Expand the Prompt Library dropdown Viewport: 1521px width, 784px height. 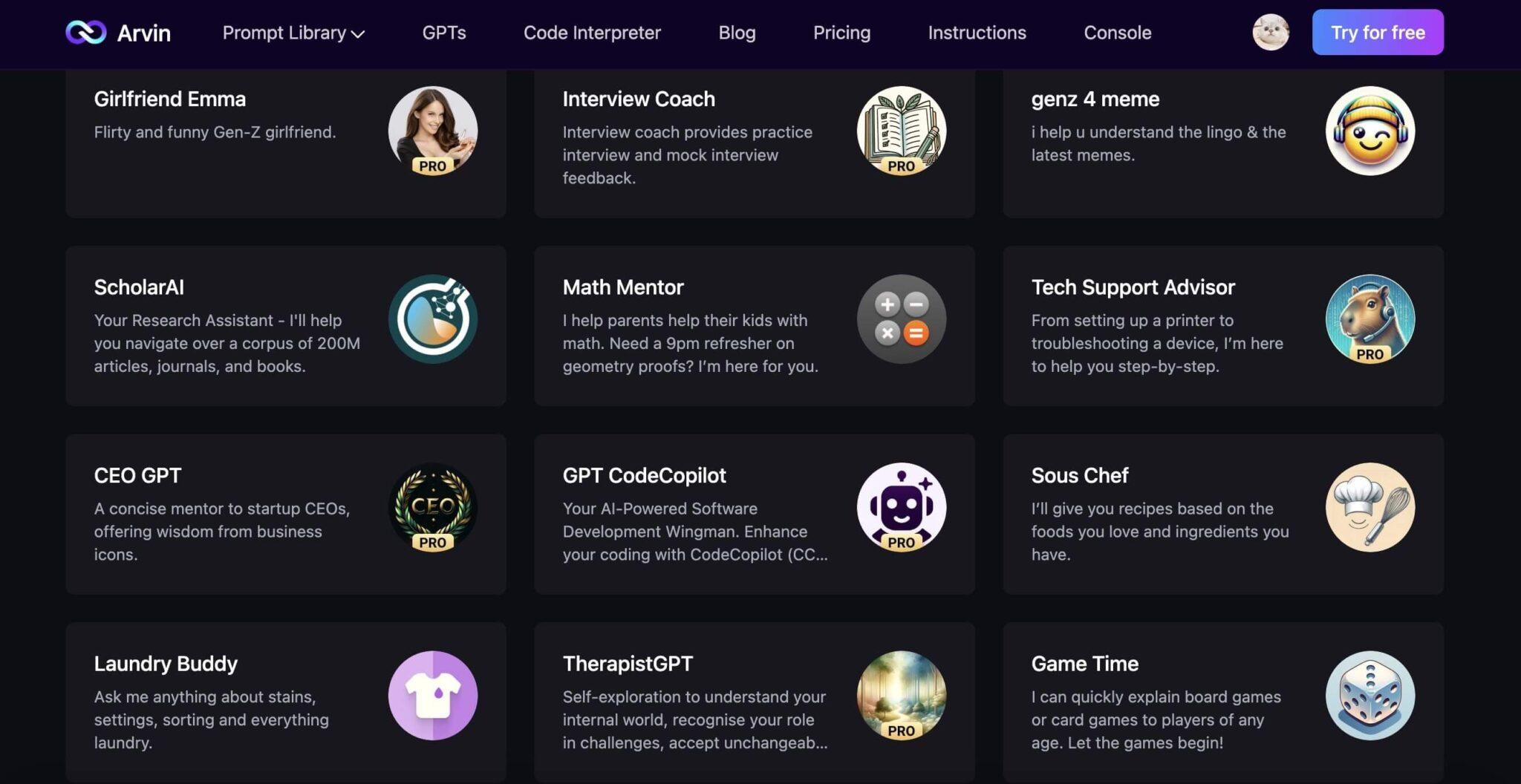click(293, 33)
